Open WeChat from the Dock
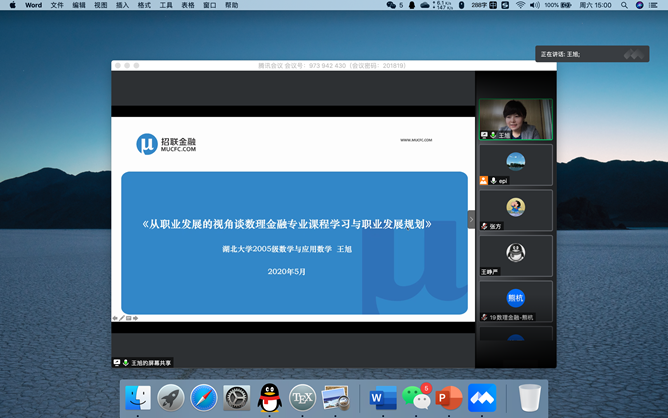The height and width of the screenshot is (418, 668). pos(416,398)
